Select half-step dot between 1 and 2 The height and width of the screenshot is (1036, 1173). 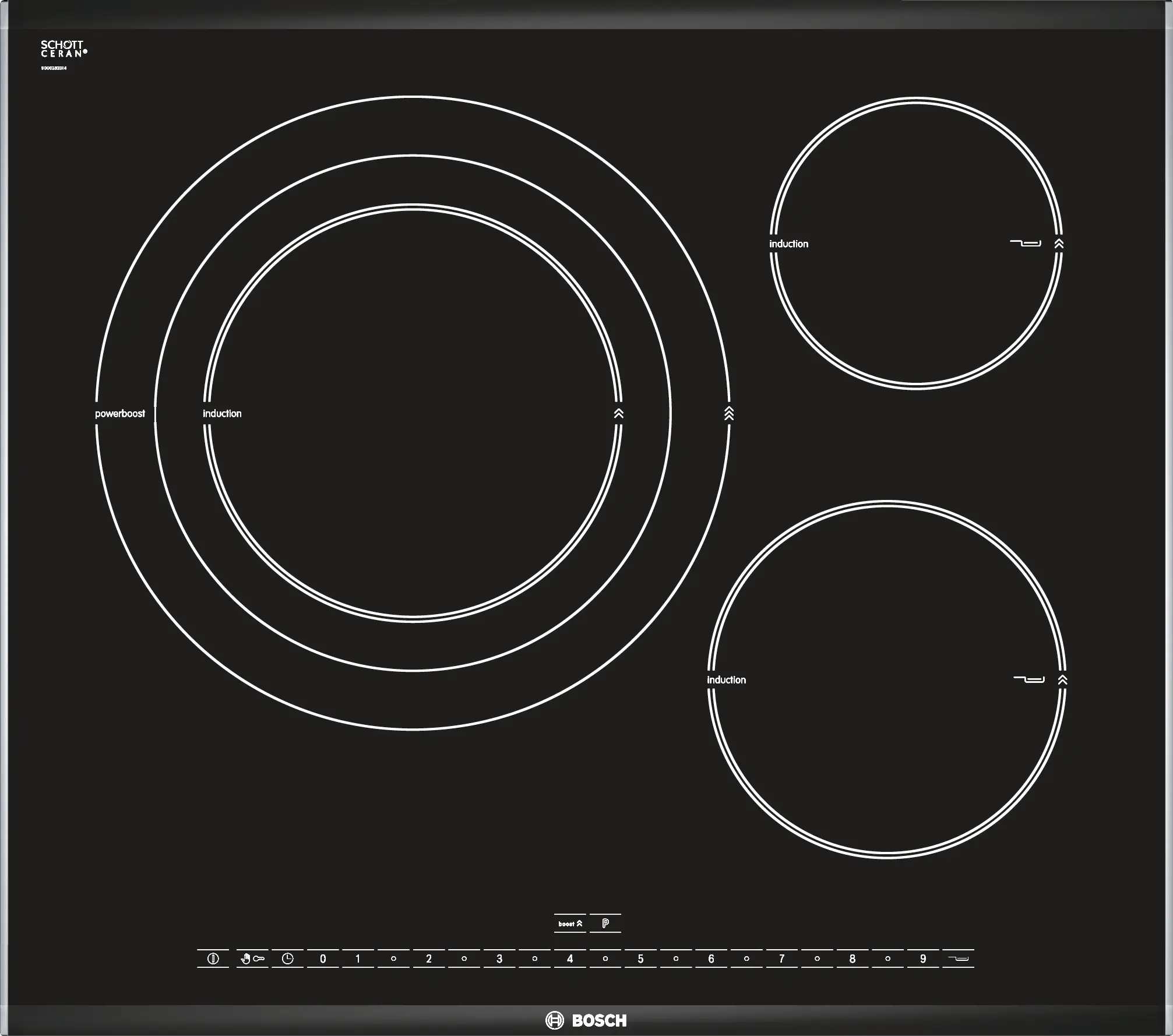[393, 959]
